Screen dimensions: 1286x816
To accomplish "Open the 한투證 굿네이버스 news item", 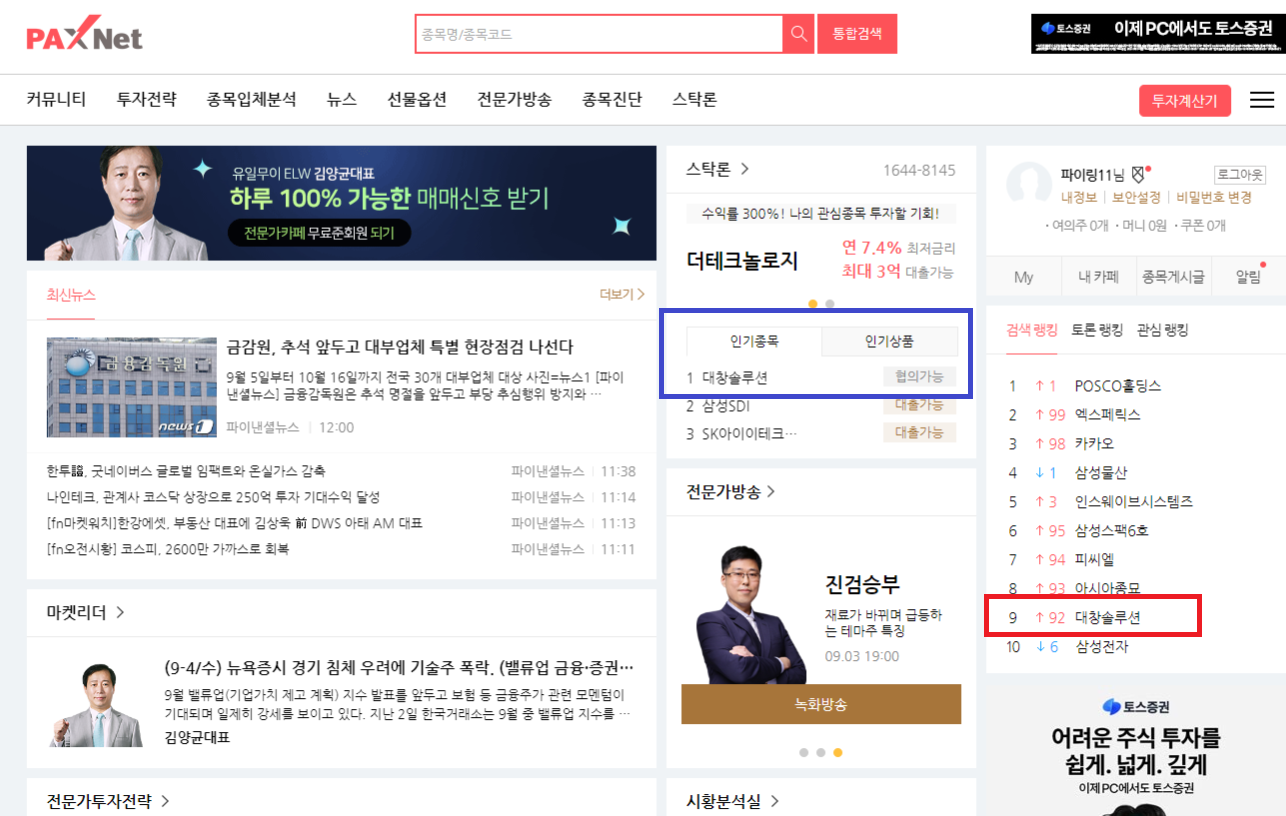I will tap(186, 471).
